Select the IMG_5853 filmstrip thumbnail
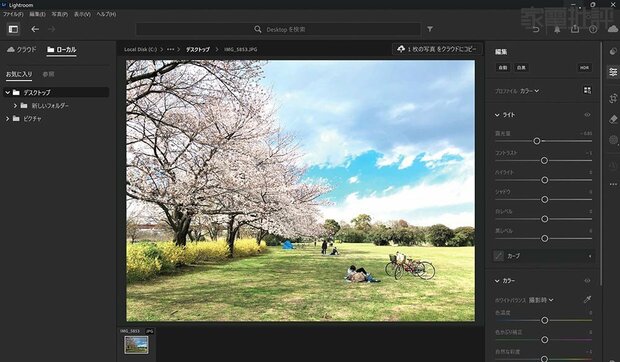This screenshot has height=362, width=620. click(x=136, y=345)
